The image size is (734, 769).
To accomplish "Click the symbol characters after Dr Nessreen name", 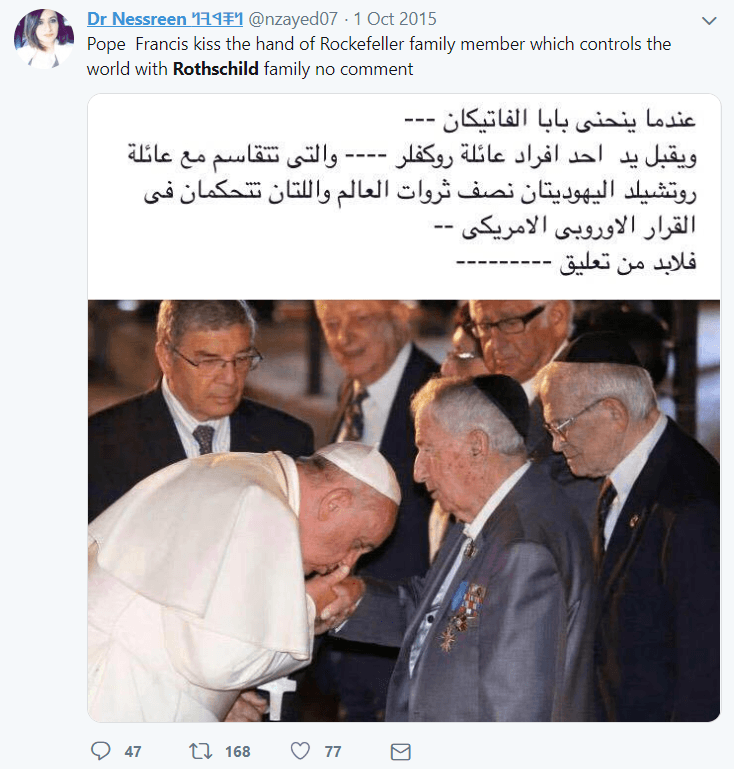I will [217, 19].
